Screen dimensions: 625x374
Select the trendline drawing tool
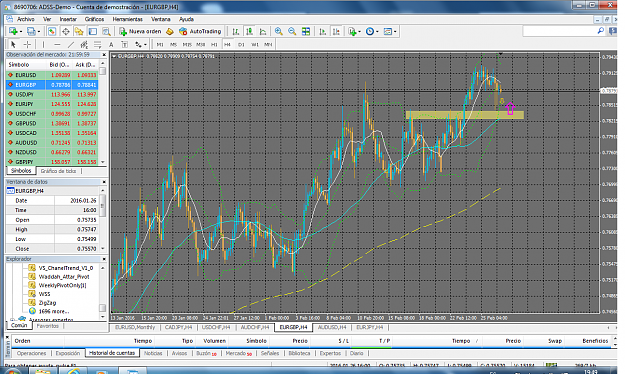(71, 45)
